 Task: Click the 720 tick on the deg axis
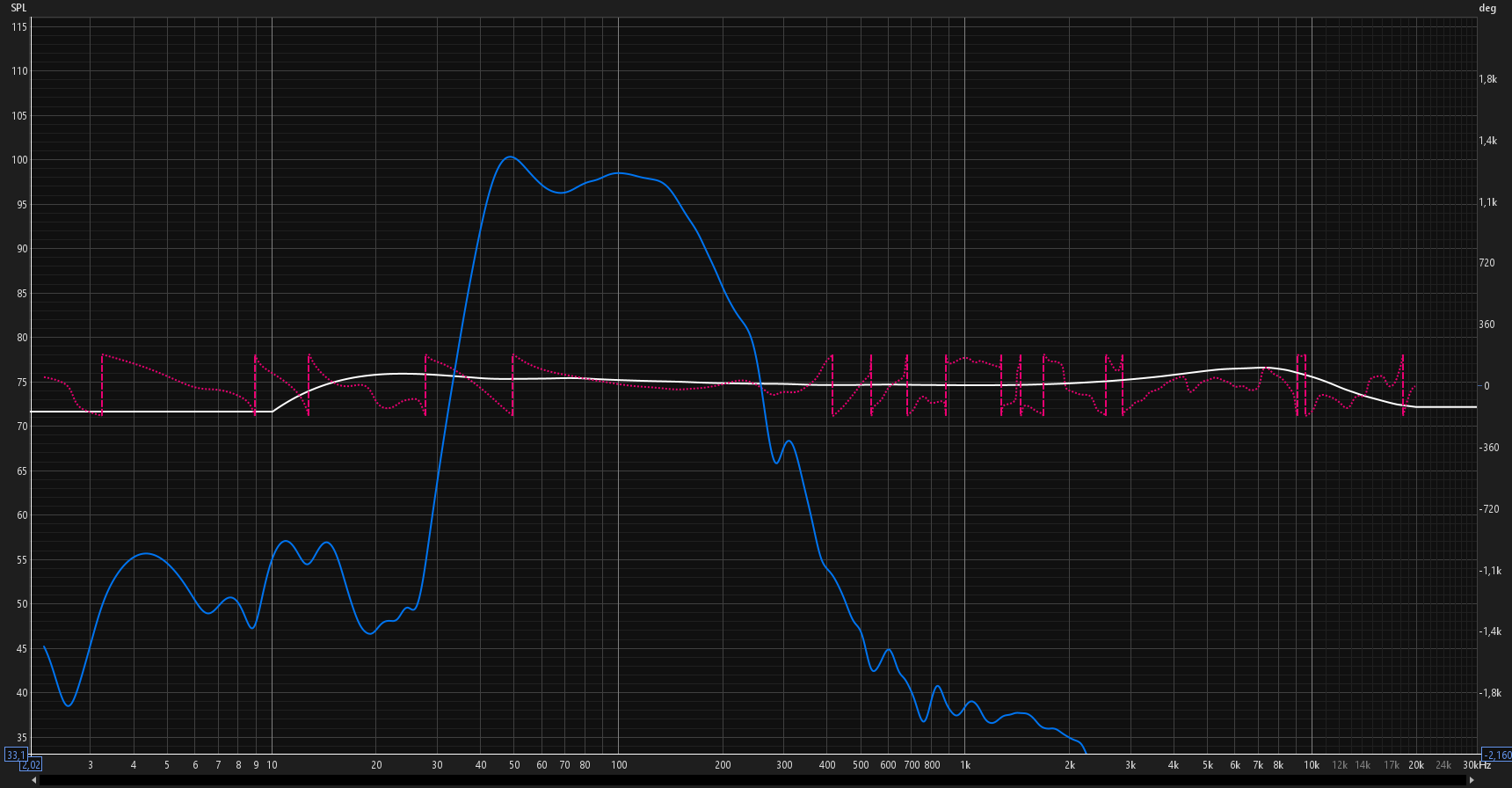1487,263
